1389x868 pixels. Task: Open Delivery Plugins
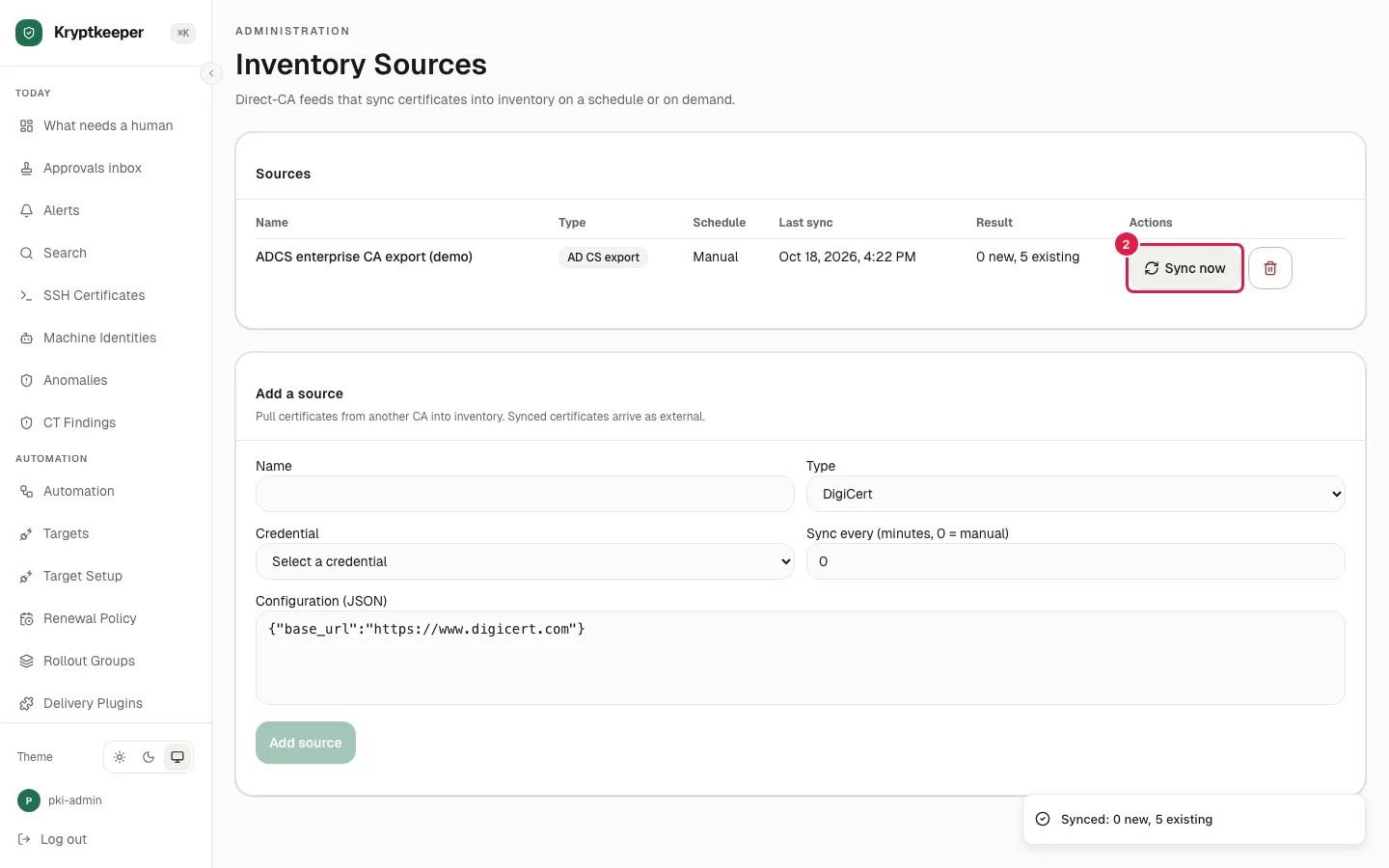pos(106,703)
